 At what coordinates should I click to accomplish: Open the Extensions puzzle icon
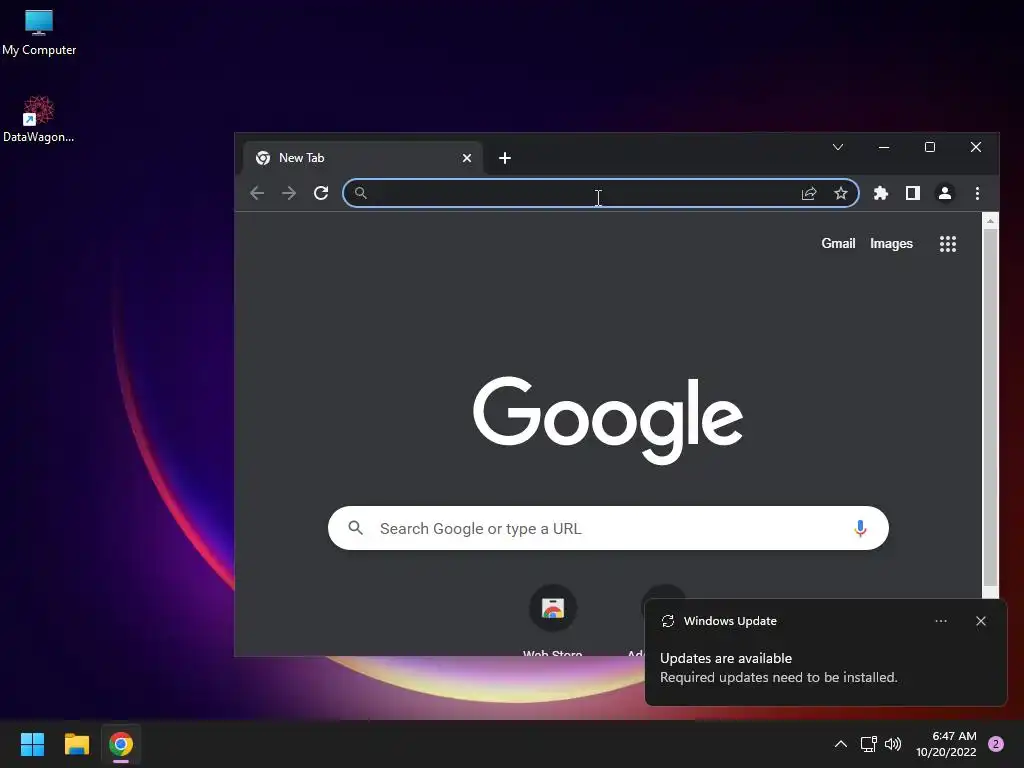click(x=881, y=193)
